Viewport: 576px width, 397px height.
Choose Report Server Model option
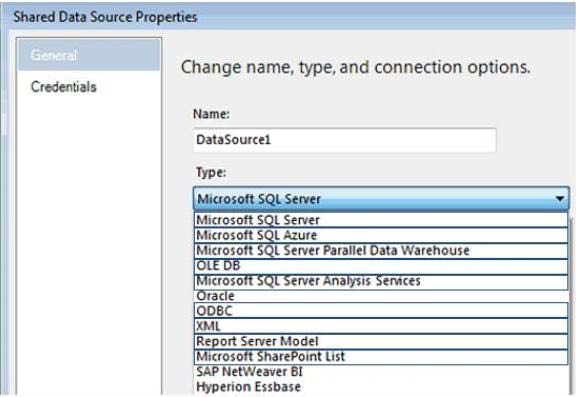point(381,341)
